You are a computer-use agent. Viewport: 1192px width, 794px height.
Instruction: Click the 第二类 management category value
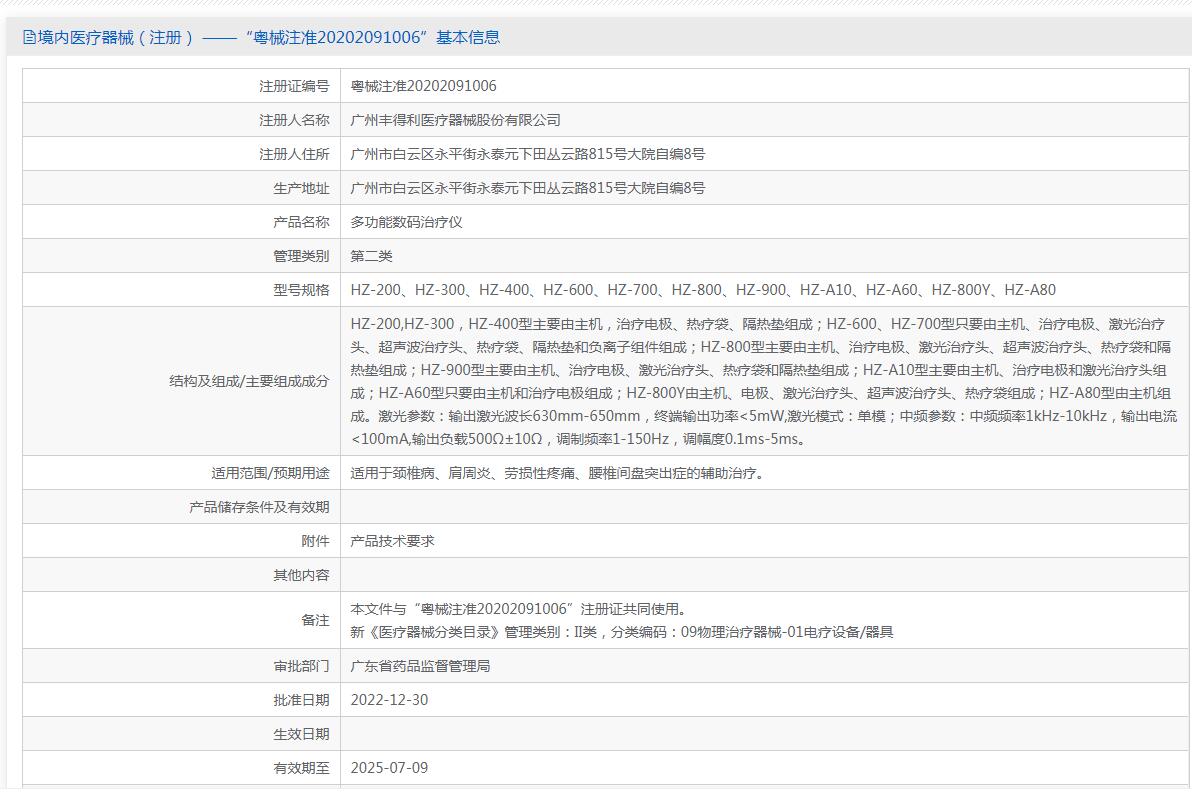pos(371,256)
